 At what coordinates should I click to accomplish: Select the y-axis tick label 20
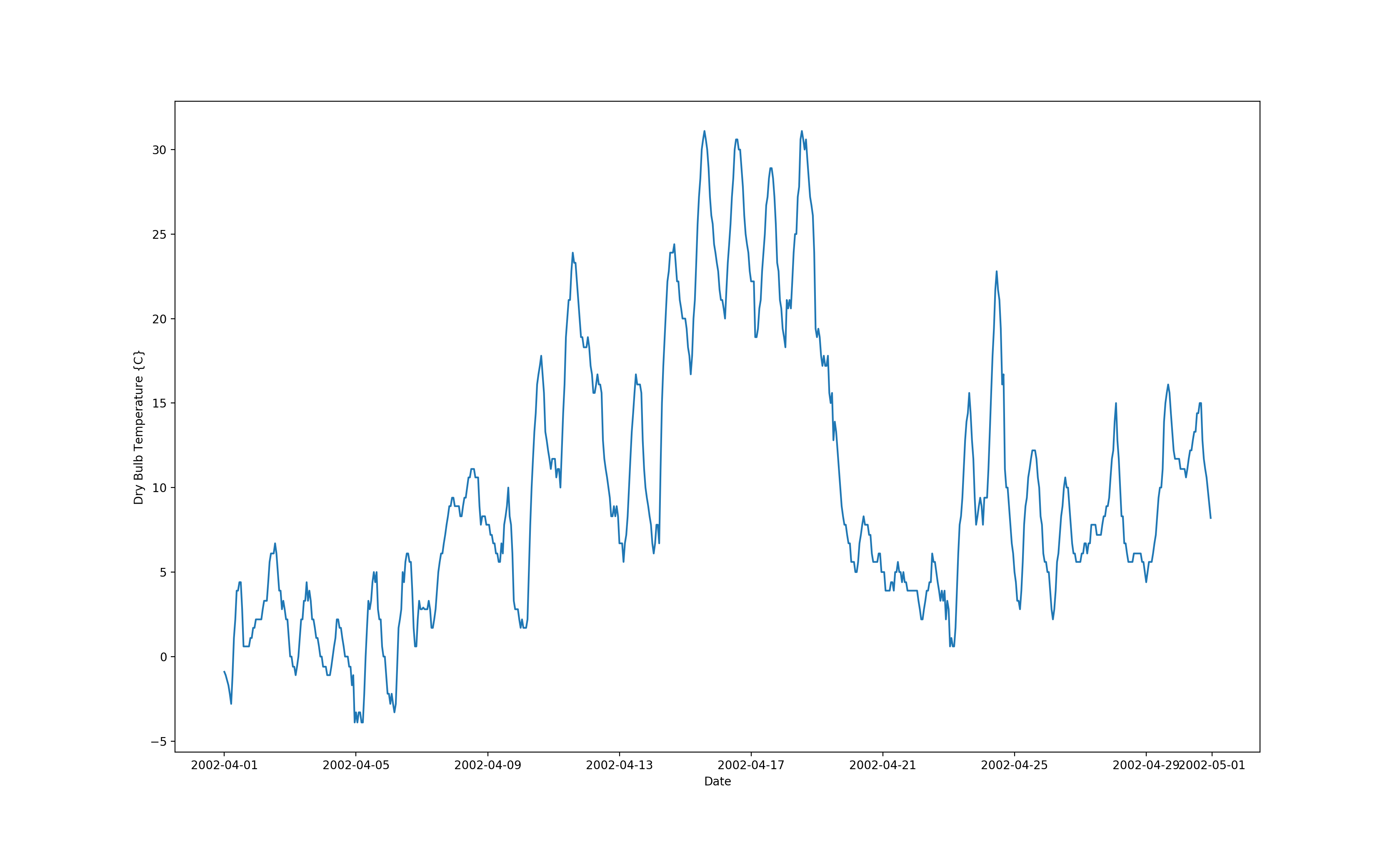tap(159, 319)
